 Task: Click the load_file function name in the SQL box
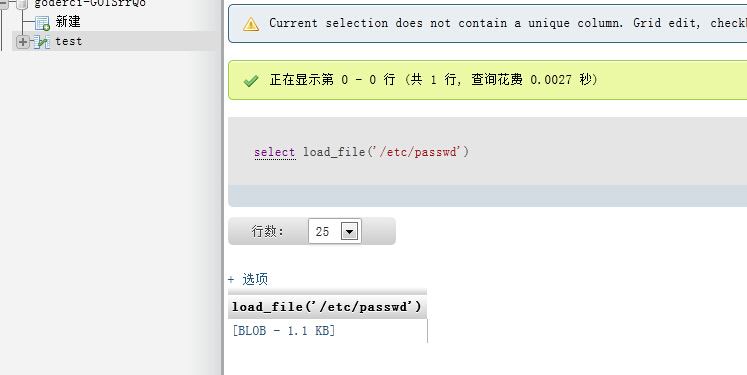(333, 152)
